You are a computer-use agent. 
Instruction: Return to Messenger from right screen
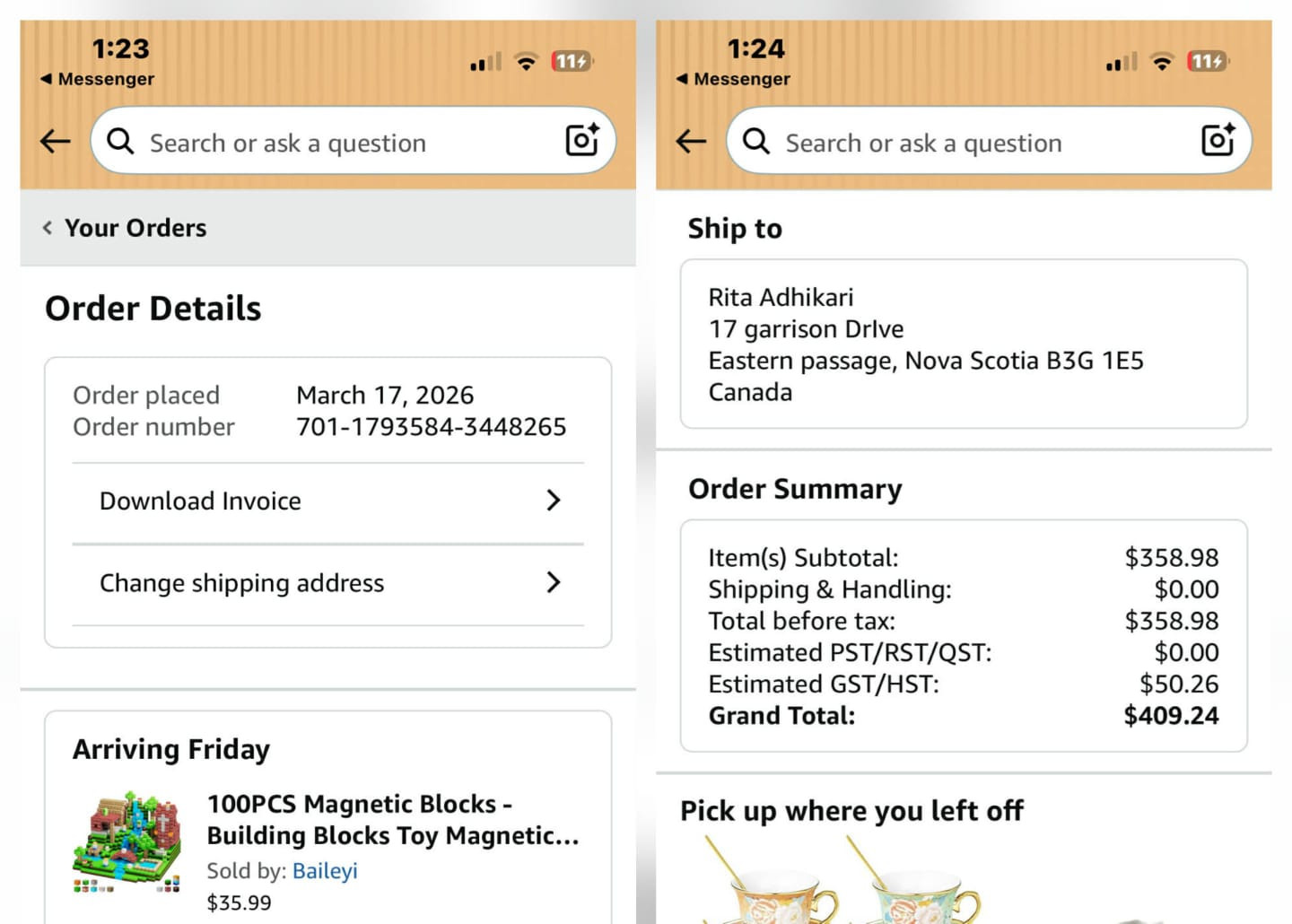pyautogui.click(x=733, y=79)
